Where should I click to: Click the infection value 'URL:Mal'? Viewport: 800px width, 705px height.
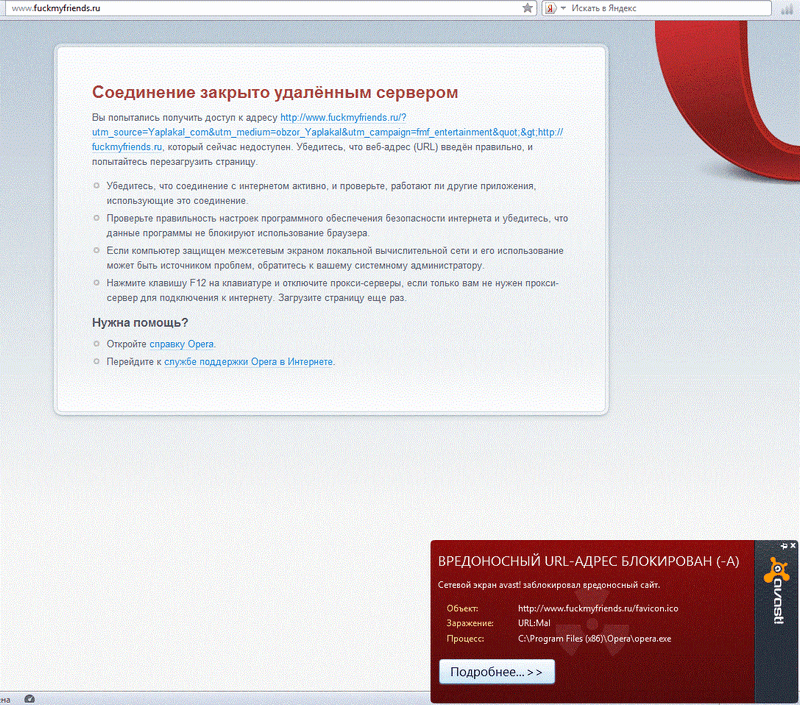(x=534, y=623)
